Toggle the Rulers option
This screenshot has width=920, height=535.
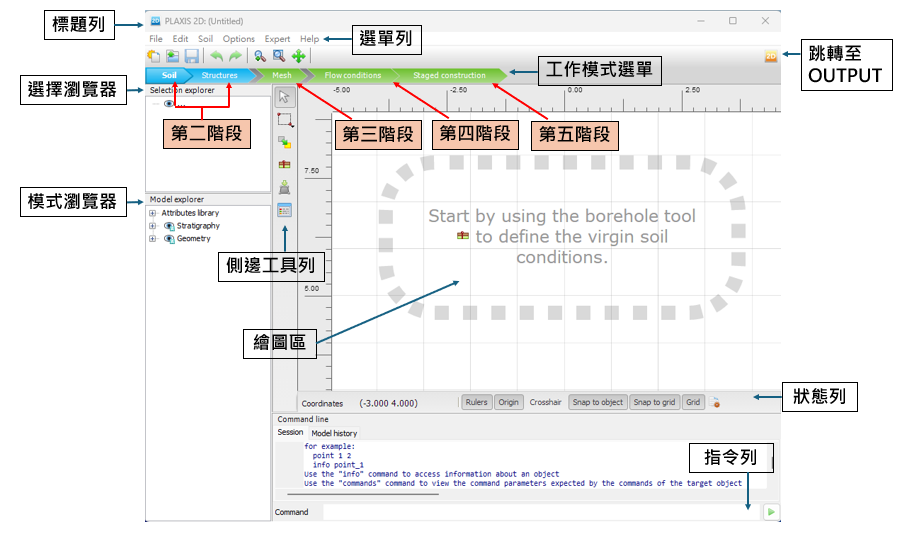pos(476,402)
